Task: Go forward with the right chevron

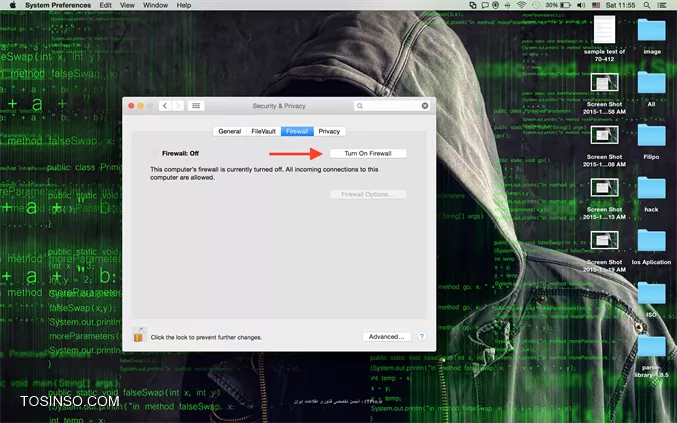Action: click(x=178, y=106)
